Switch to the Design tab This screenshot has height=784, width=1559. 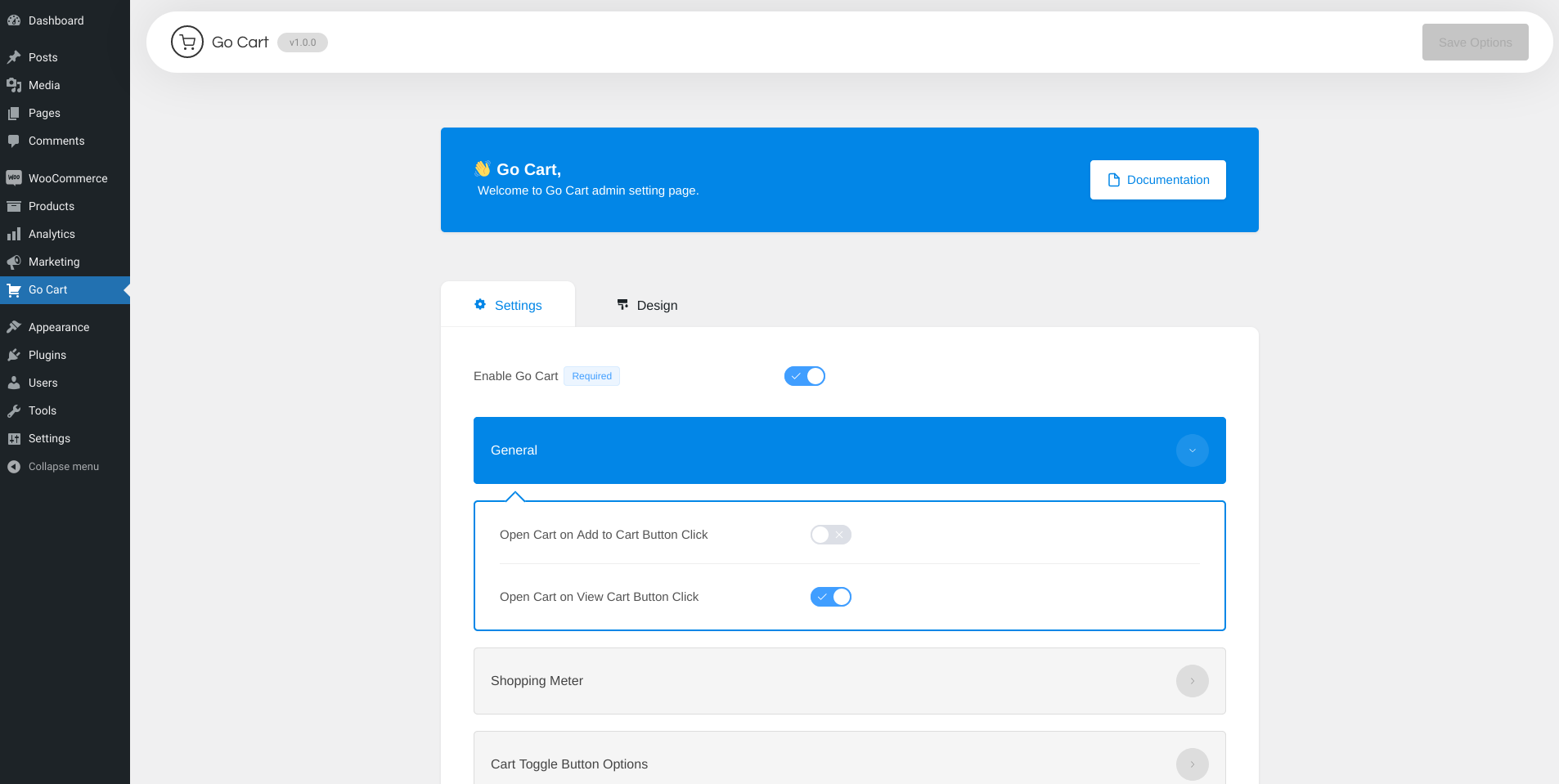pyautogui.click(x=647, y=305)
